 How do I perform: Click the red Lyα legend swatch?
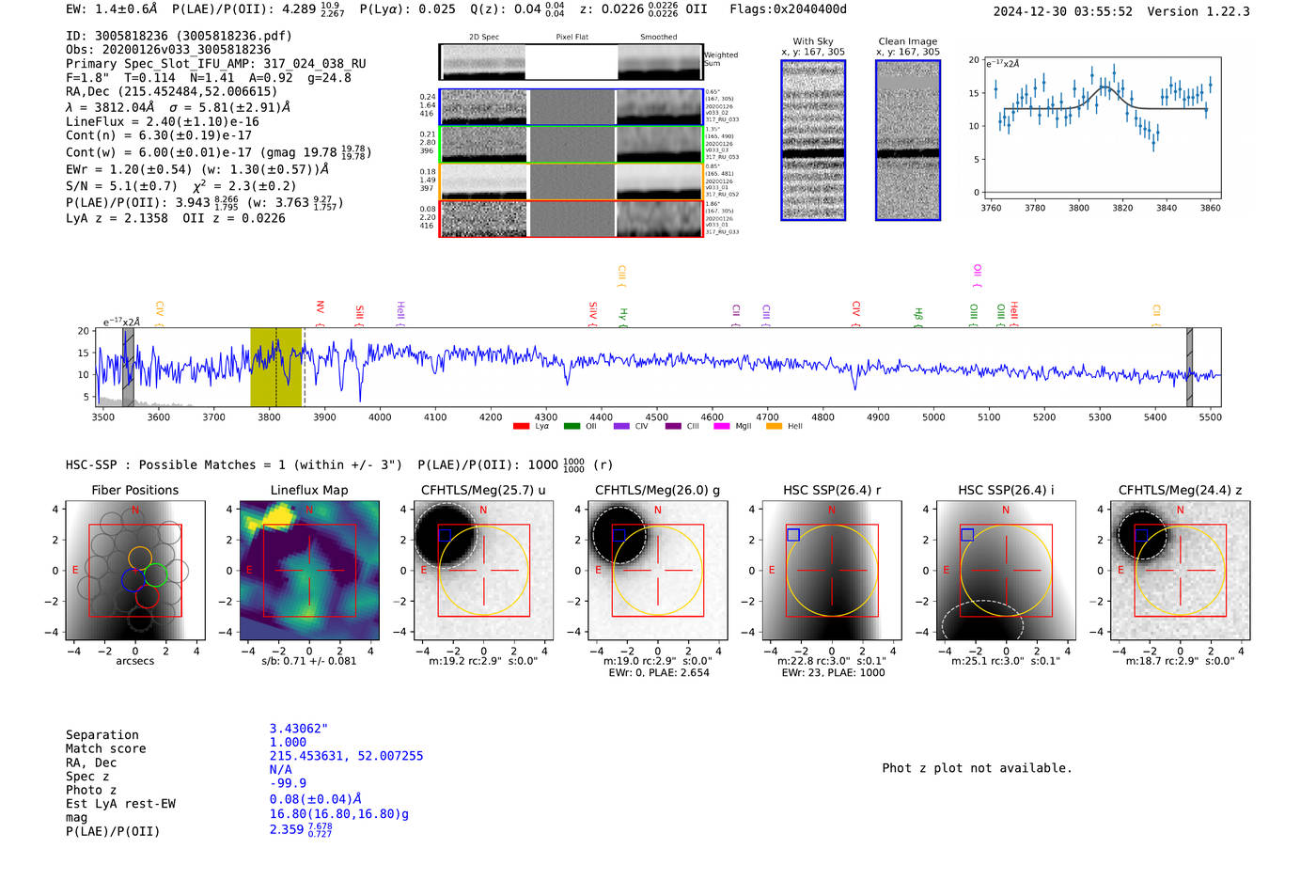click(x=521, y=427)
